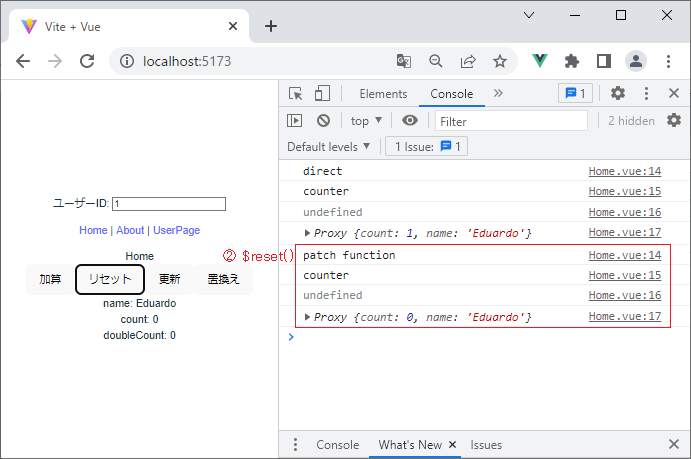Select the 'patch function' log text
The image size is (691, 459).
point(349,255)
